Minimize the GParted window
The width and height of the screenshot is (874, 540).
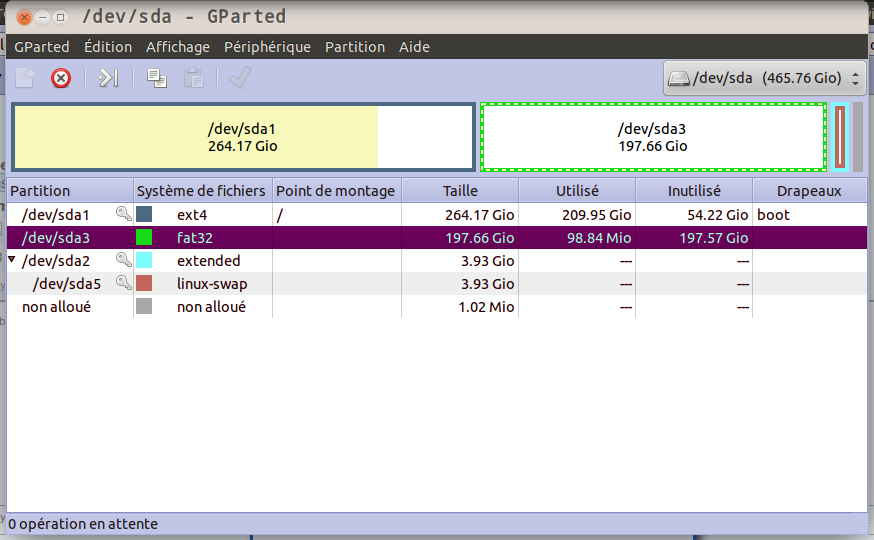click(x=42, y=17)
